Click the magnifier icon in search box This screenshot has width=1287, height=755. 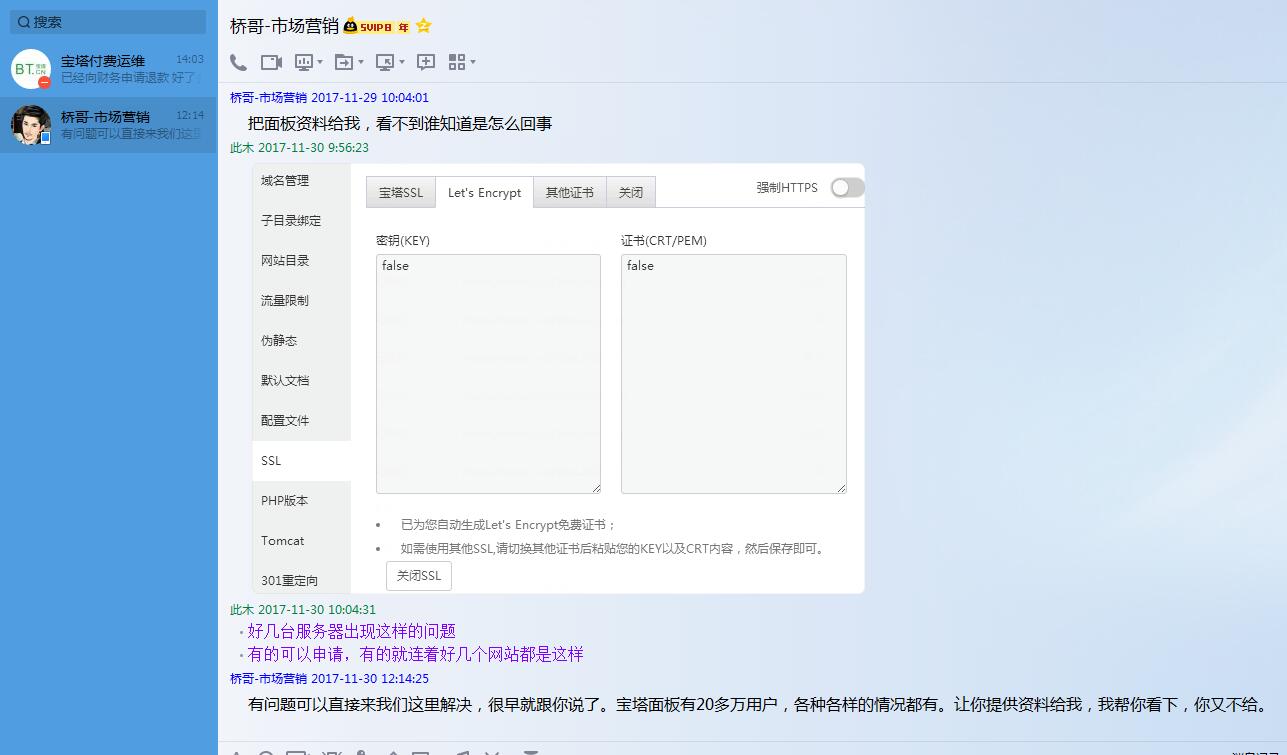coord(24,21)
